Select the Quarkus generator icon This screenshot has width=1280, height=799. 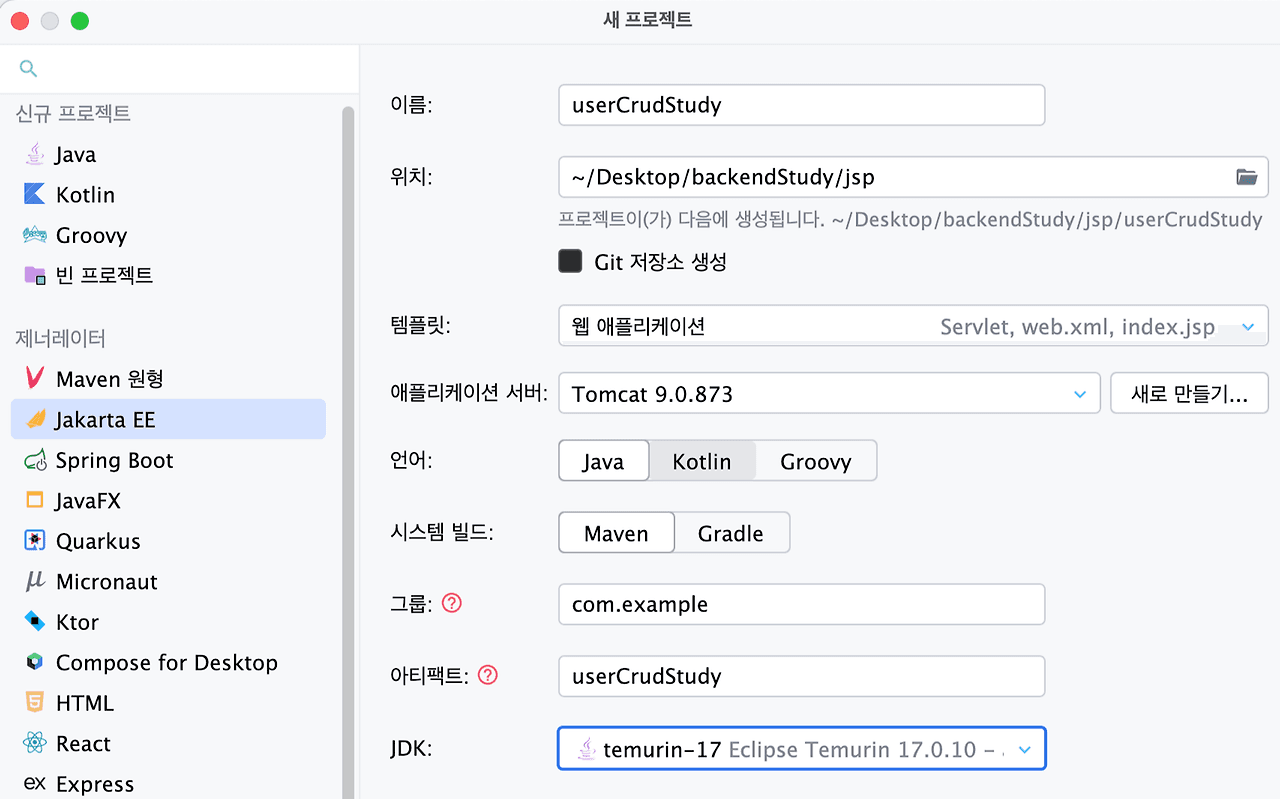click(x=35, y=541)
